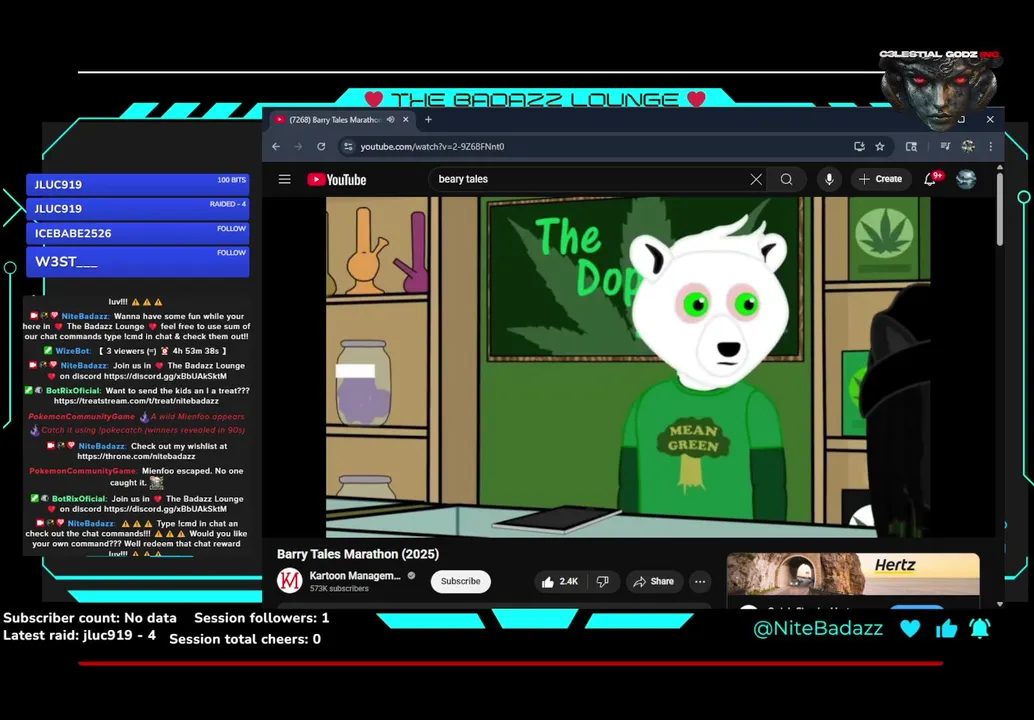Open Chrome media controls icon
1034x720 pixels.
(x=945, y=146)
